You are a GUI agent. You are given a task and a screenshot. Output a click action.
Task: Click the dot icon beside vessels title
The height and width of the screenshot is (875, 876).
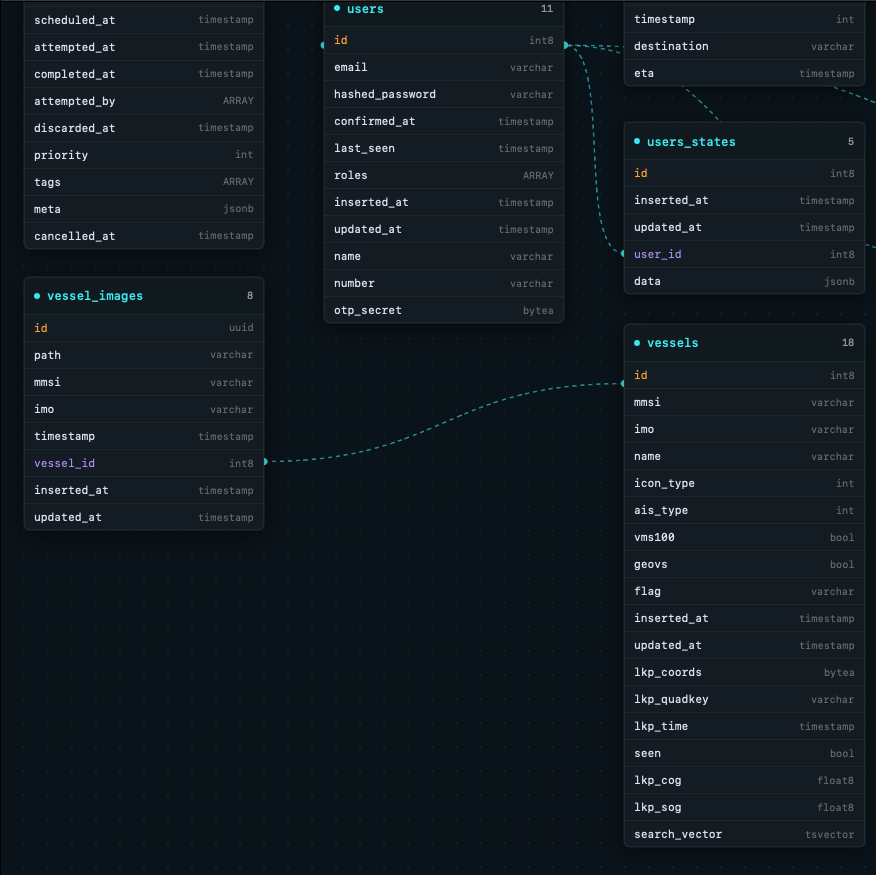point(637,343)
